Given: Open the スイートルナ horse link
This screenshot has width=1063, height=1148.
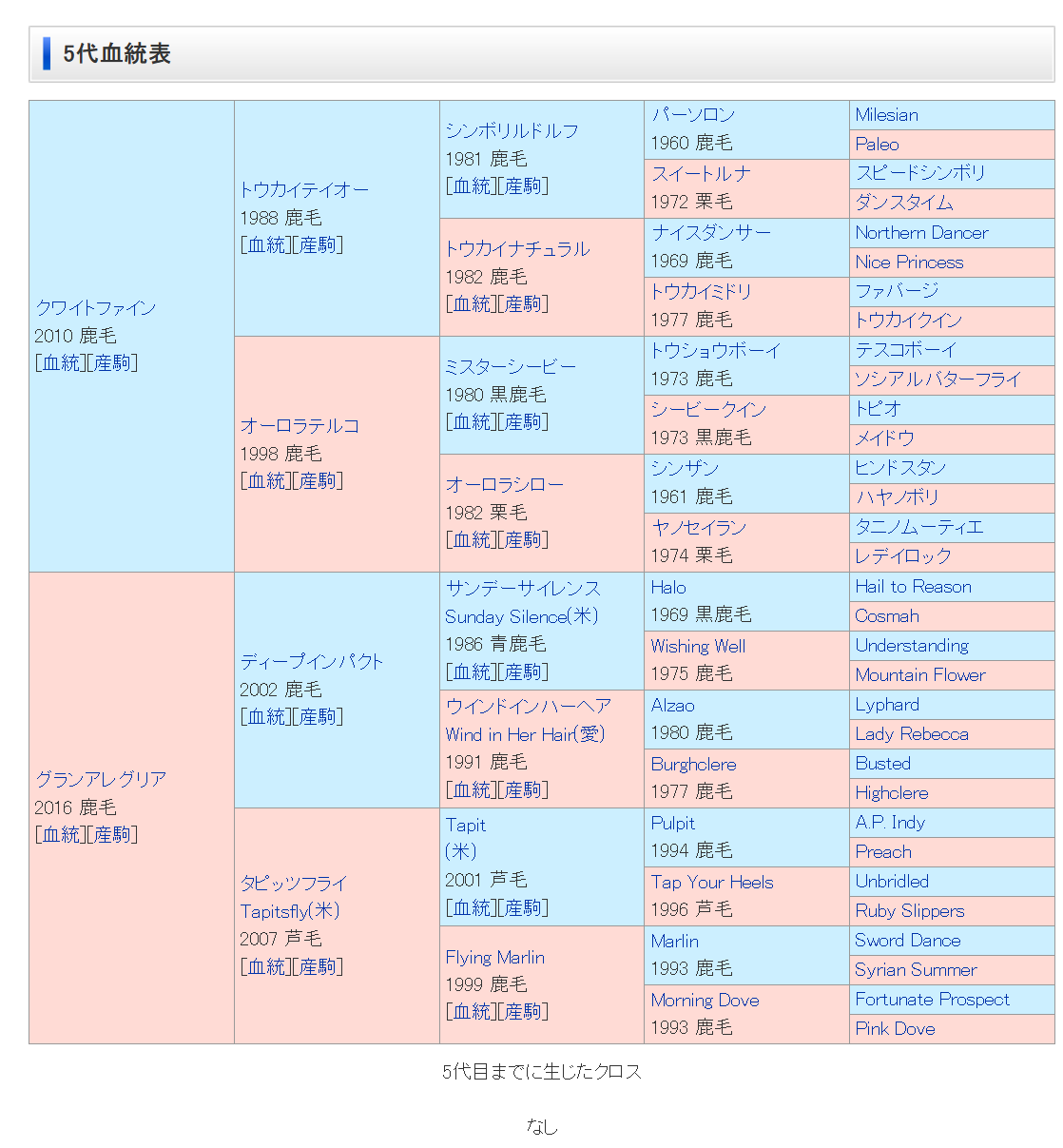Looking at the screenshot, I should (x=701, y=173).
